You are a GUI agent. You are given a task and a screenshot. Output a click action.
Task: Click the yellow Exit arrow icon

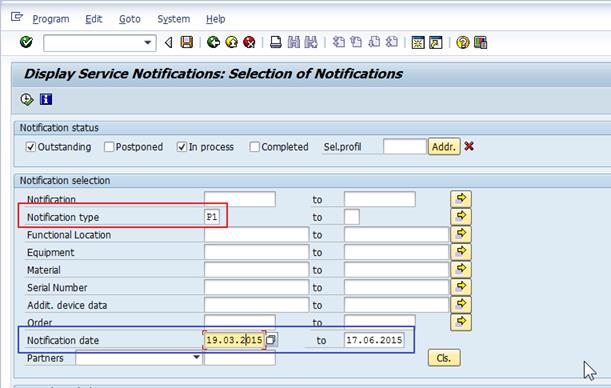point(231,42)
